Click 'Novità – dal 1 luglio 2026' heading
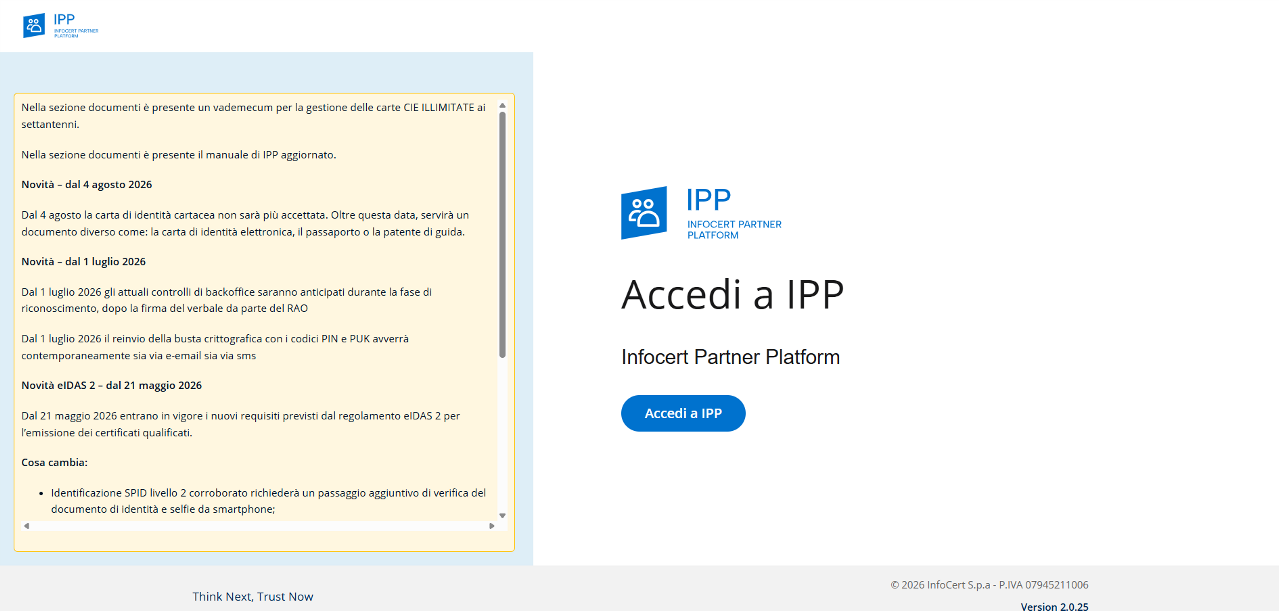 (x=84, y=261)
